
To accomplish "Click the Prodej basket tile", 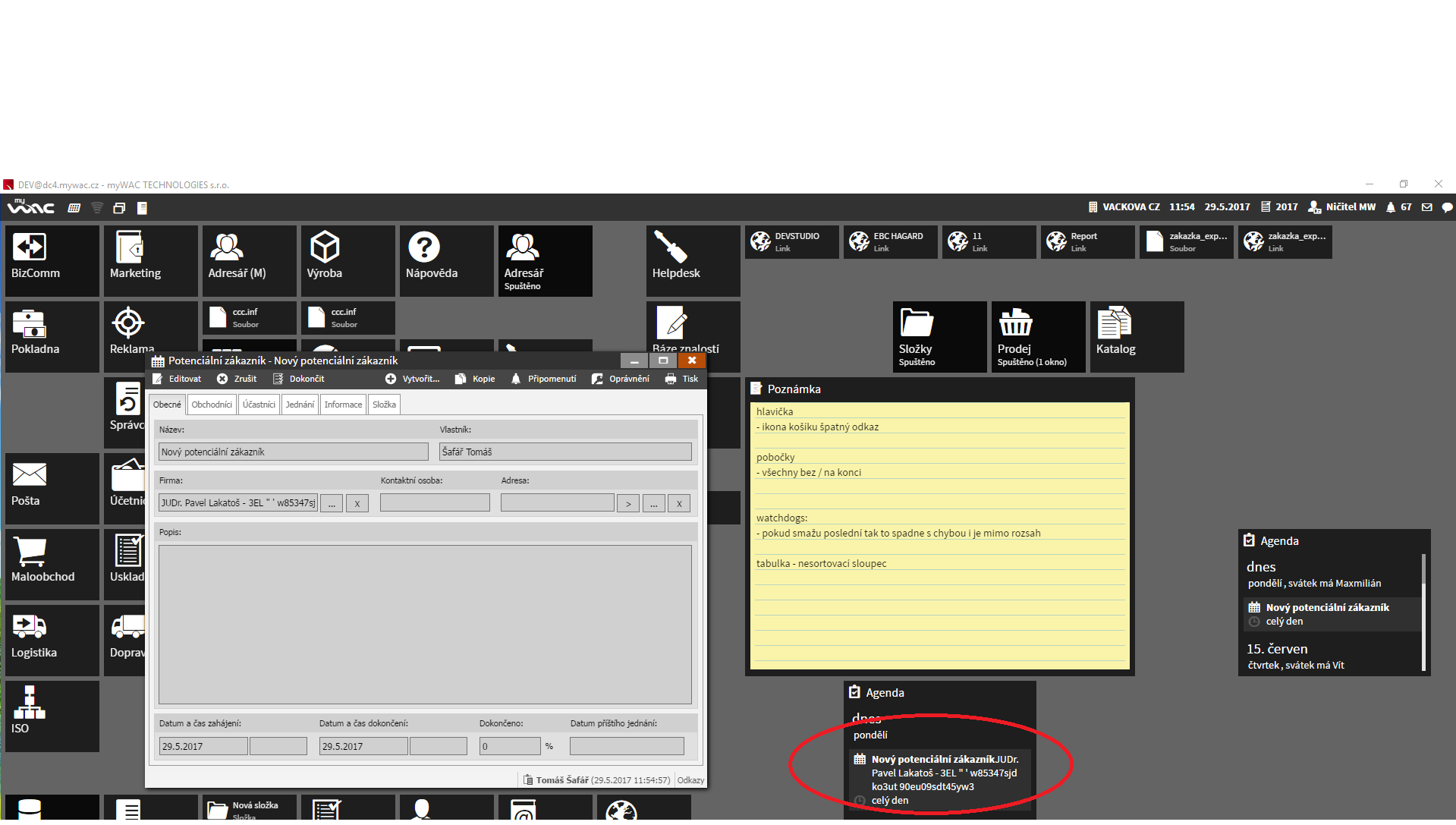I will pyautogui.click(x=1037, y=335).
